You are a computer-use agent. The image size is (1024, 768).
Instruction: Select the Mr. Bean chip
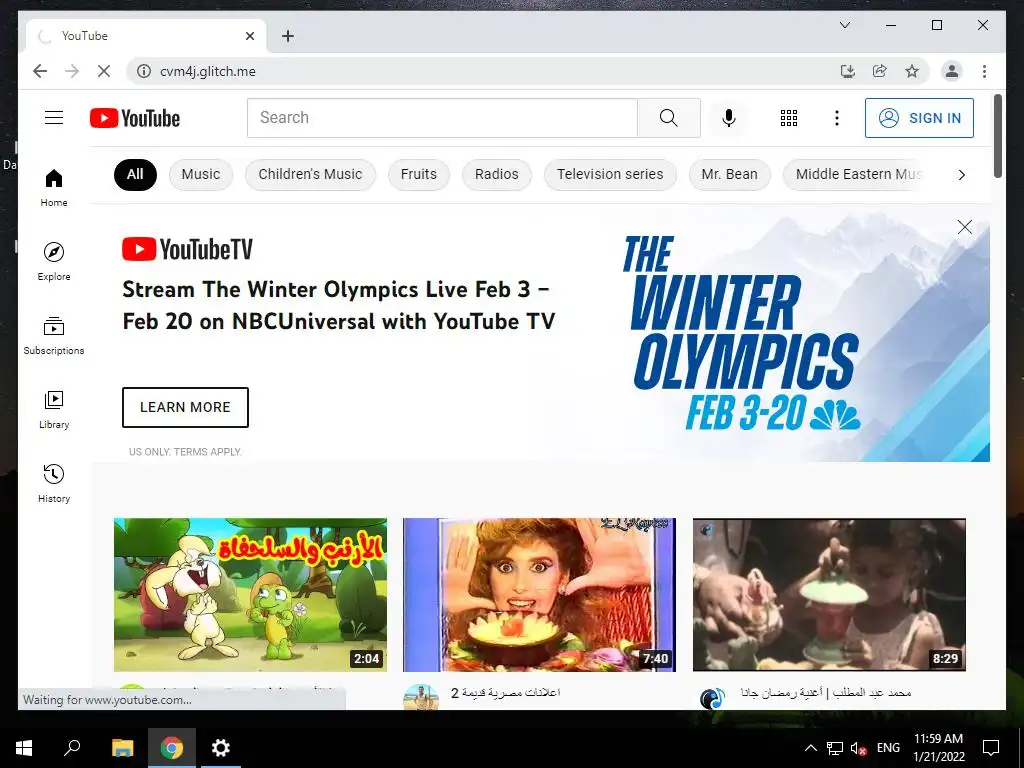(x=729, y=174)
